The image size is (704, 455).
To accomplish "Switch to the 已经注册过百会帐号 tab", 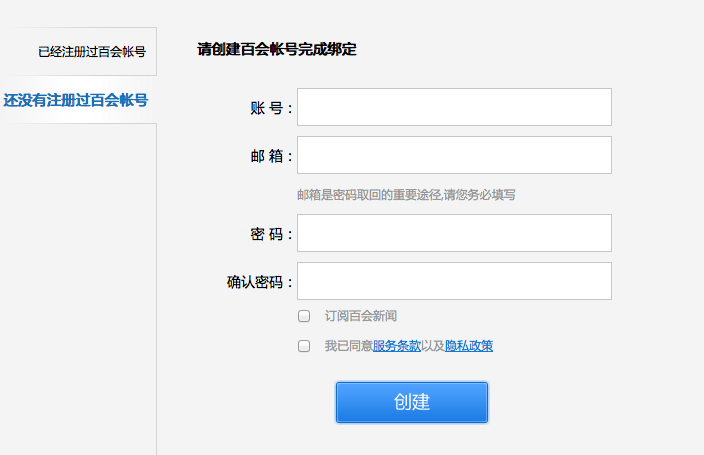I will [91, 52].
